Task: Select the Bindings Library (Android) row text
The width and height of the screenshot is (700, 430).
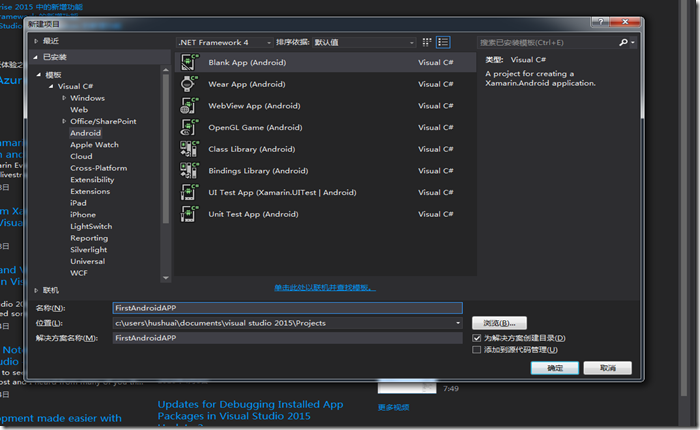Action: tap(258, 171)
